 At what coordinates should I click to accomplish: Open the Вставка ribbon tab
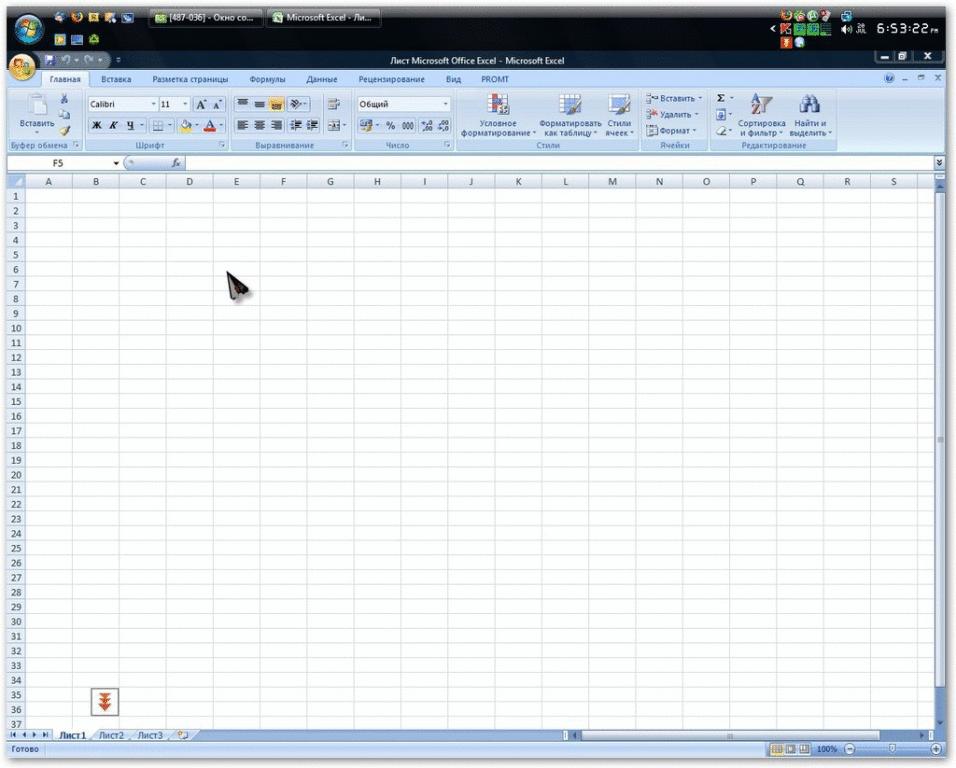tap(116, 79)
